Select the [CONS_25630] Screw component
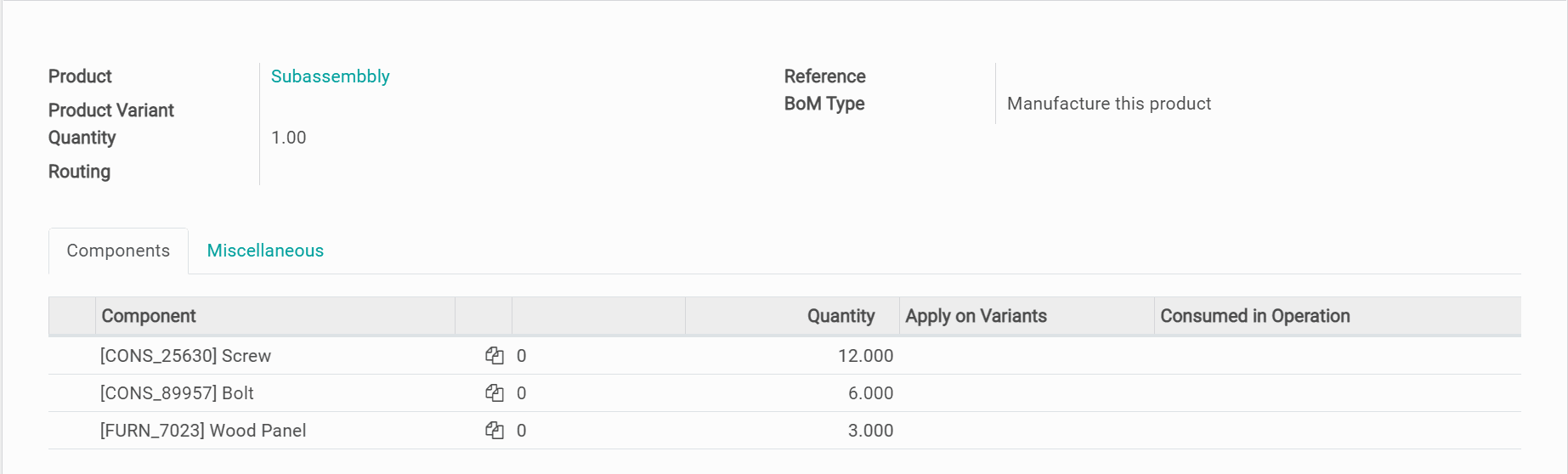The width and height of the screenshot is (1568, 474). 185,356
